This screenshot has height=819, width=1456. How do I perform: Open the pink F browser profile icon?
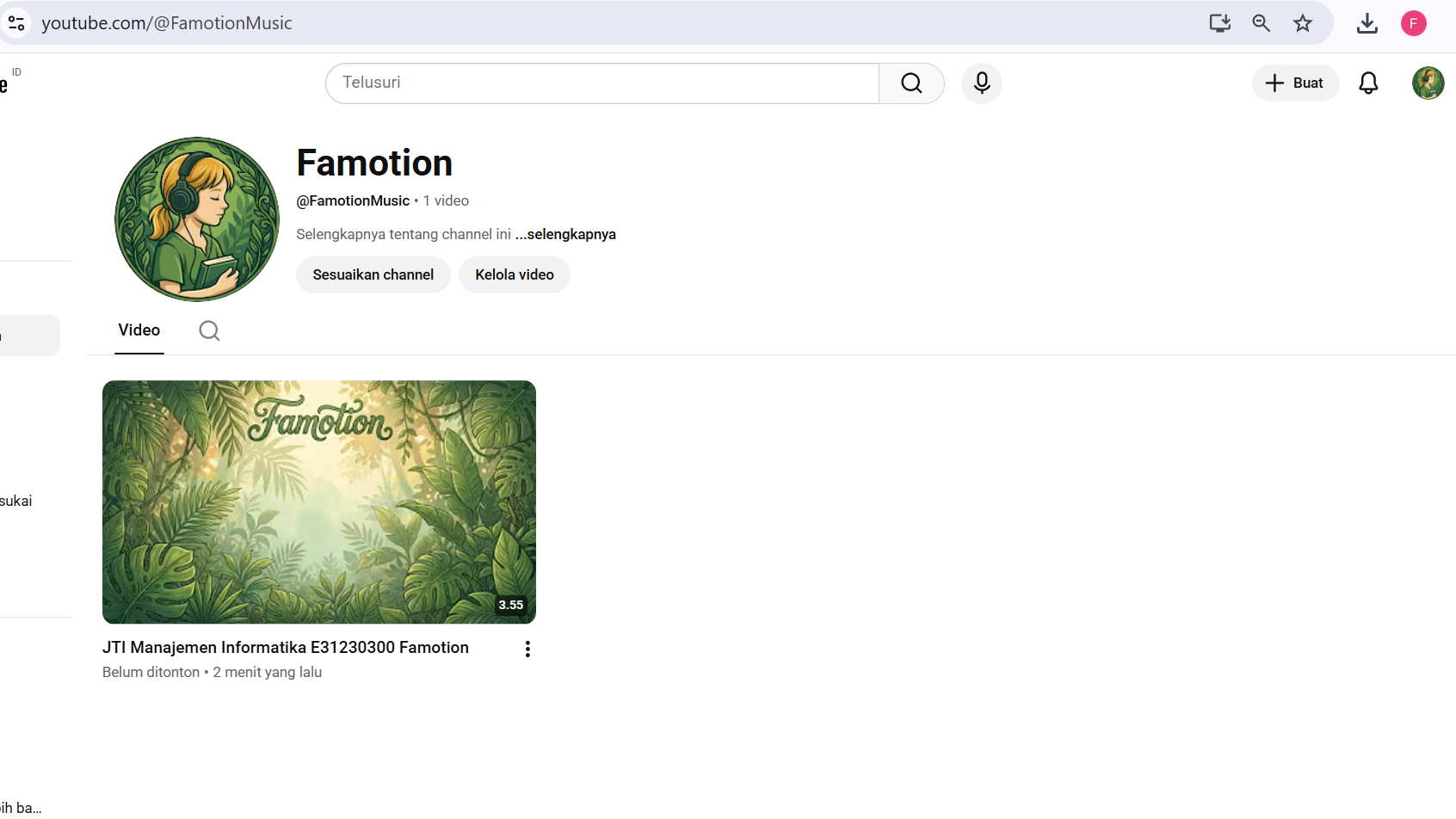tap(1413, 23)
